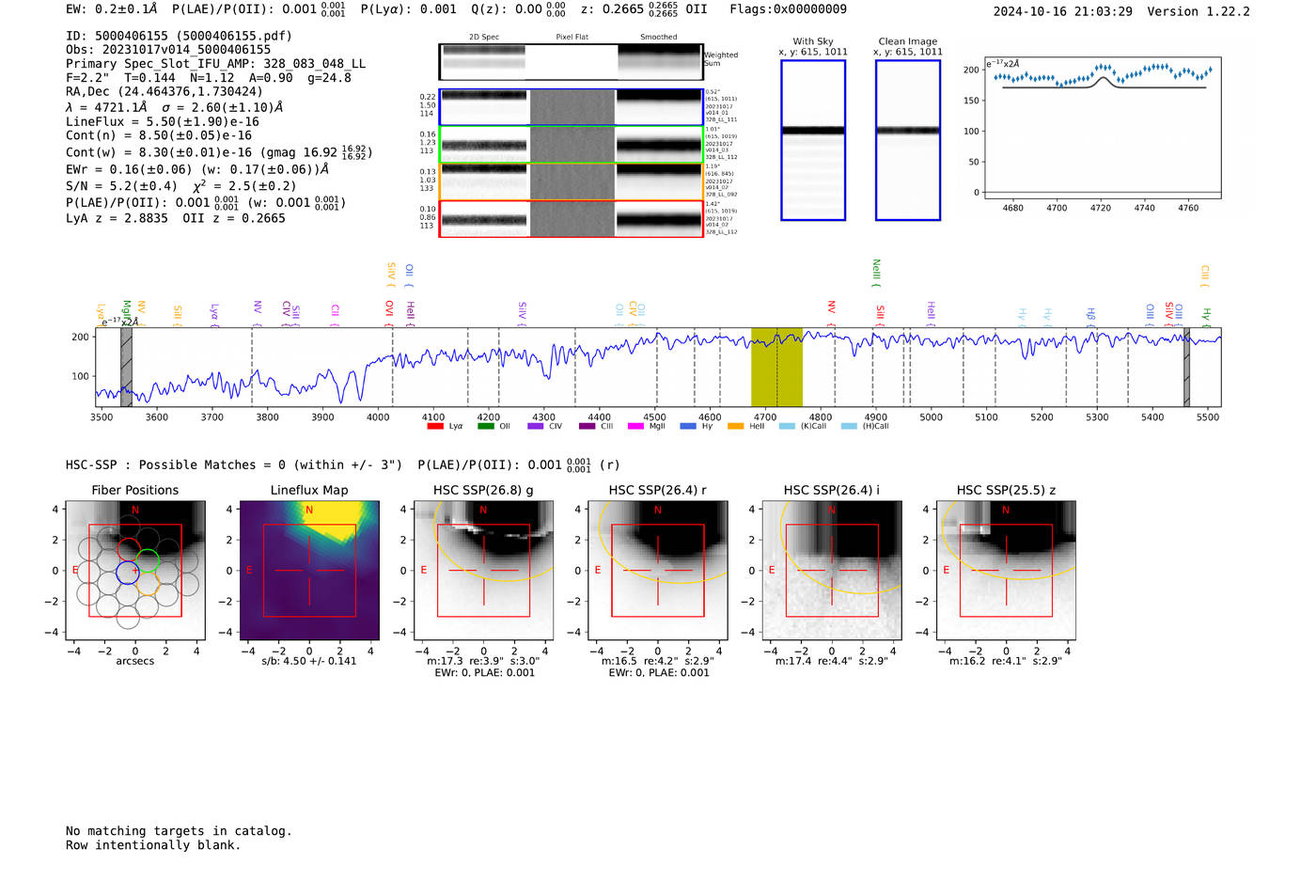Select the HSC SSP(26.8) g cutout
The image size is (1316, 896).
point(483,570)
